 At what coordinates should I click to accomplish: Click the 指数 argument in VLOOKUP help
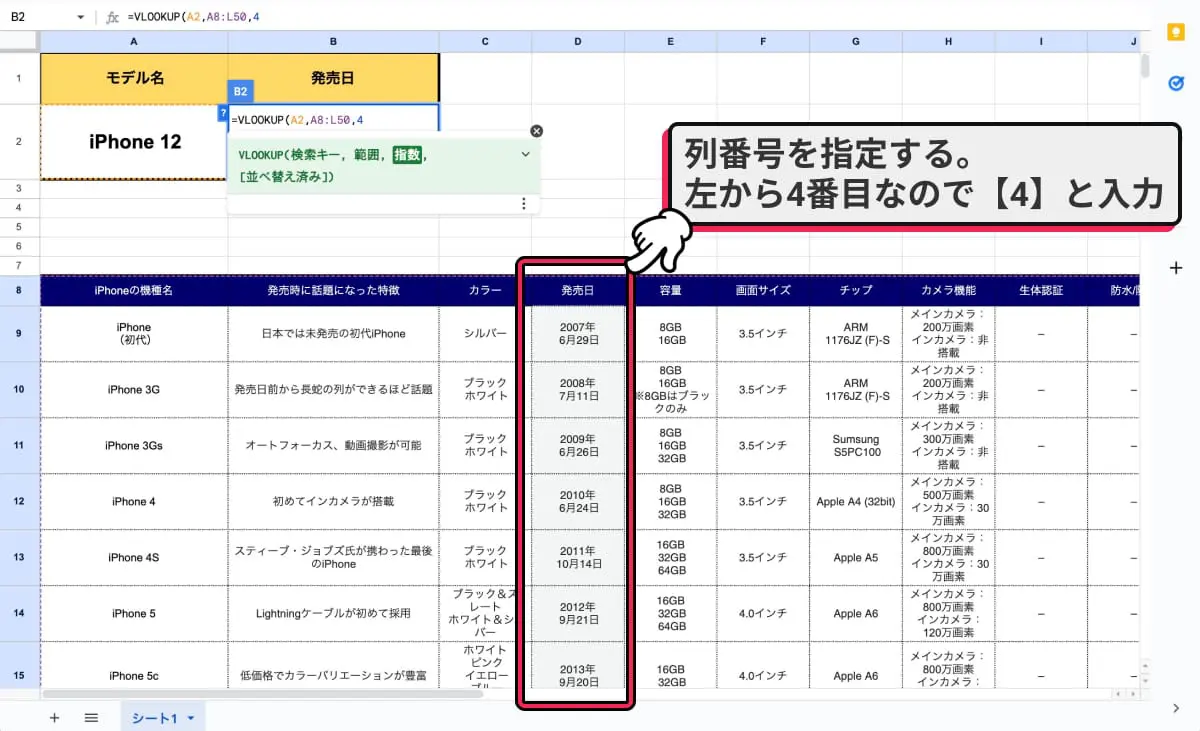[x=406, y=155]
